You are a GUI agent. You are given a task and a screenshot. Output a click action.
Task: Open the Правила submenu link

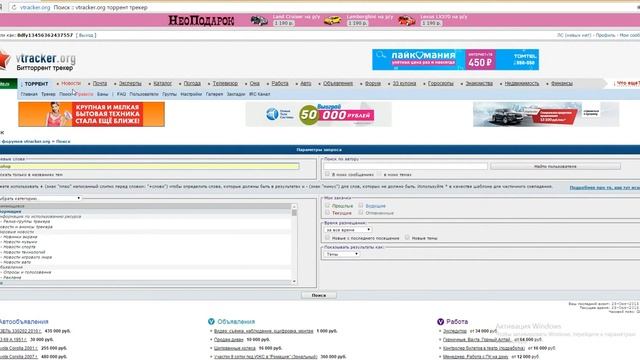point(84,94)
